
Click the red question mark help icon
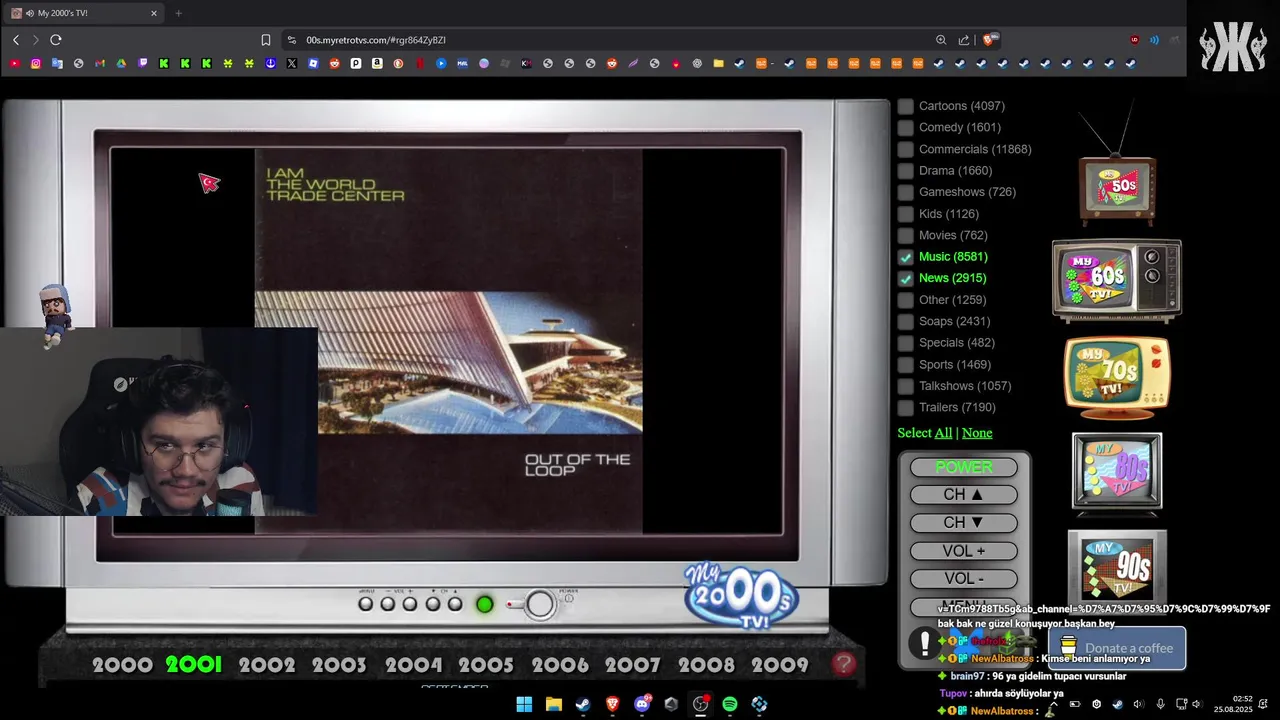[844, 663]
